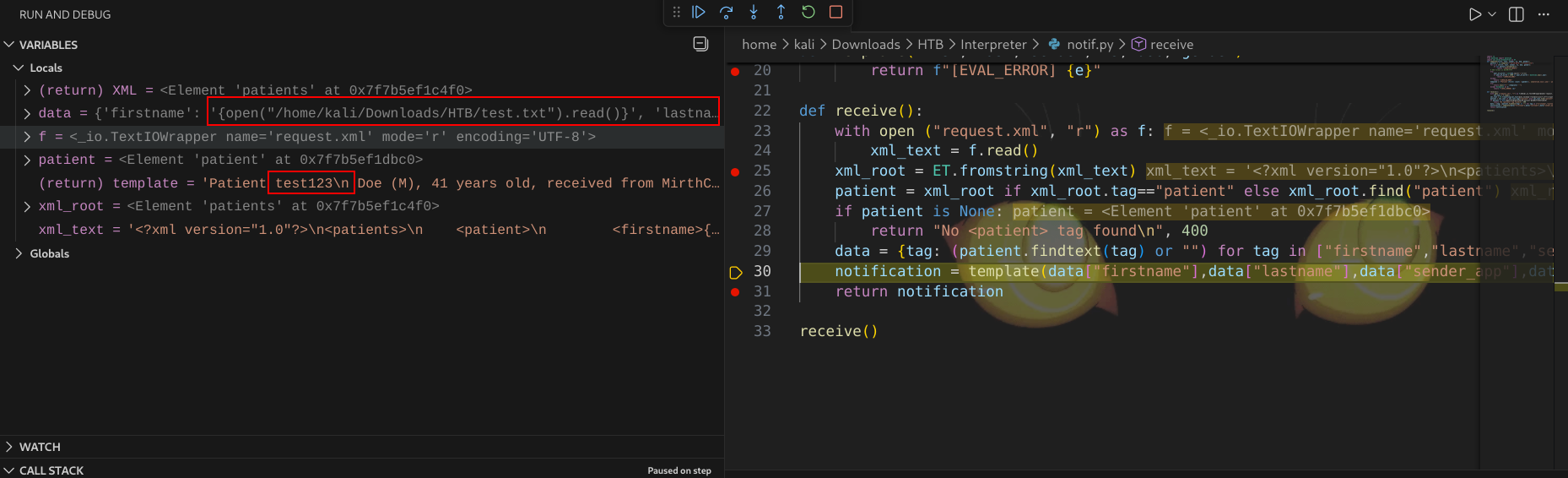
Task: Run the Python file with play button
Action: point(1474,14)
